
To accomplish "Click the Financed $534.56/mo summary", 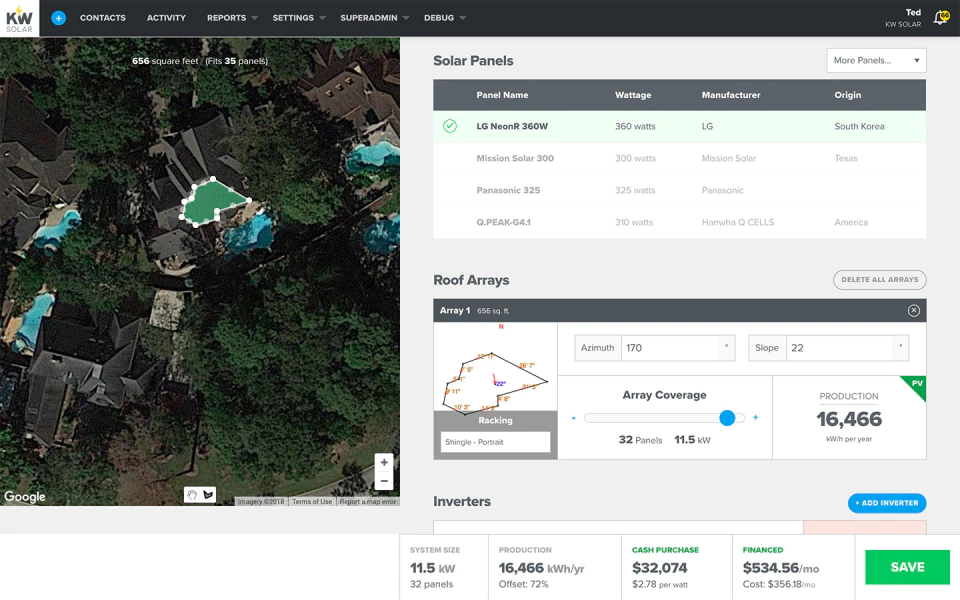I will tap(793, 567).
